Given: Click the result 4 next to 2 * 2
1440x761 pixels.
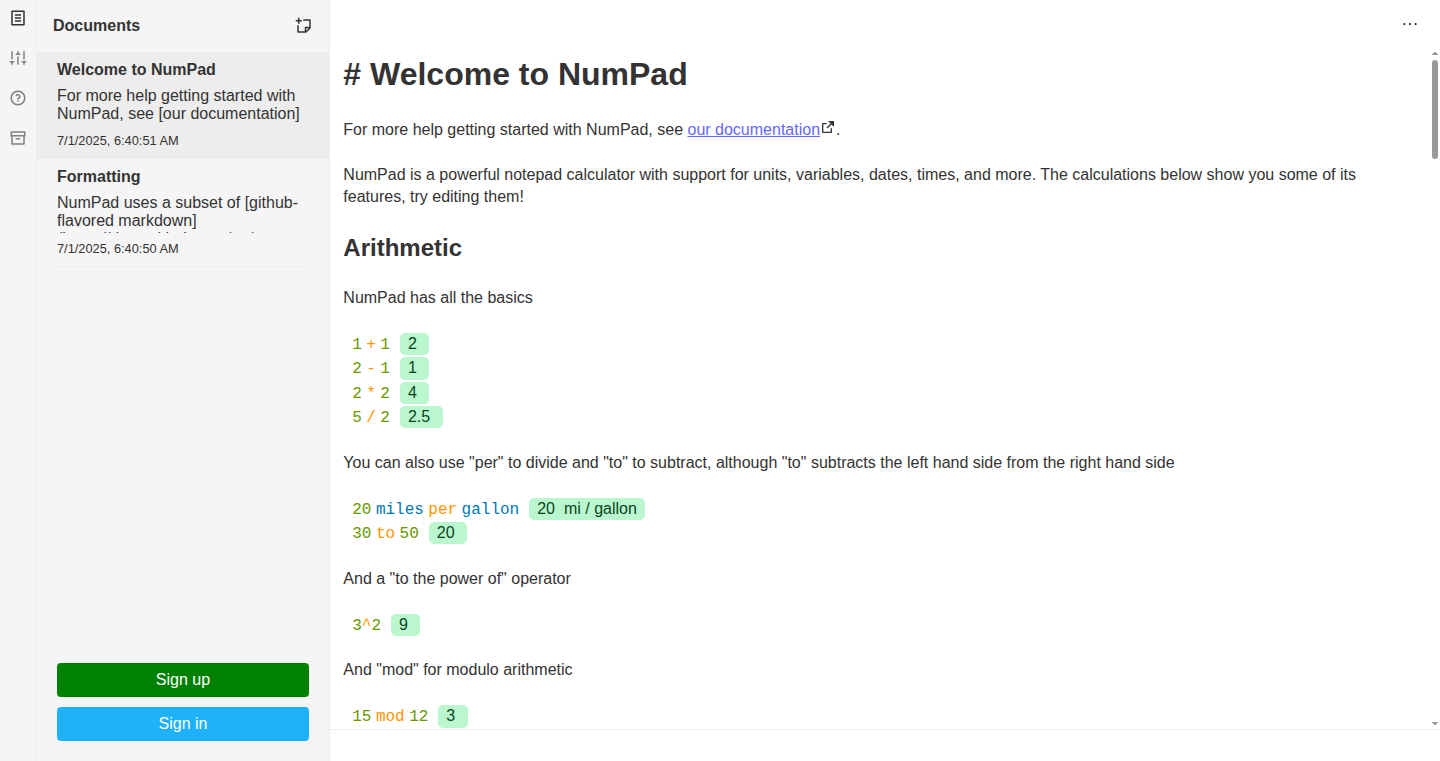Looking at the screenshot, I should pyautogui.click(x=414, y=393).
